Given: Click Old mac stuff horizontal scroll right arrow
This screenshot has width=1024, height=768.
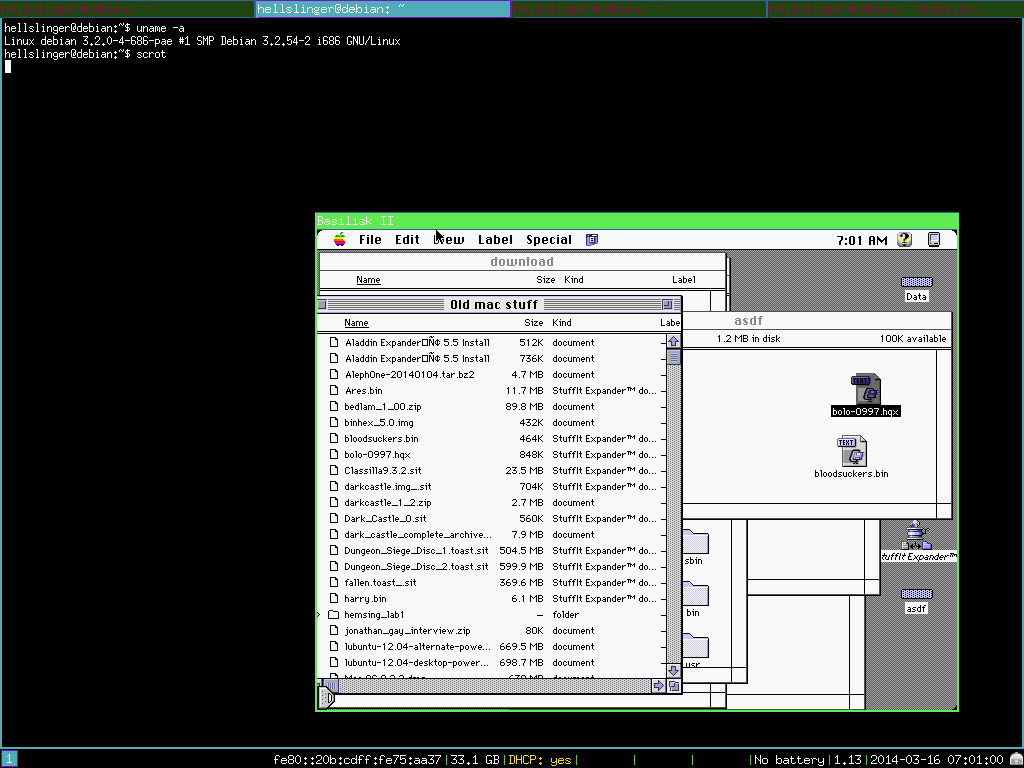Looking at the screenshot, I should (x=658, y=686).
